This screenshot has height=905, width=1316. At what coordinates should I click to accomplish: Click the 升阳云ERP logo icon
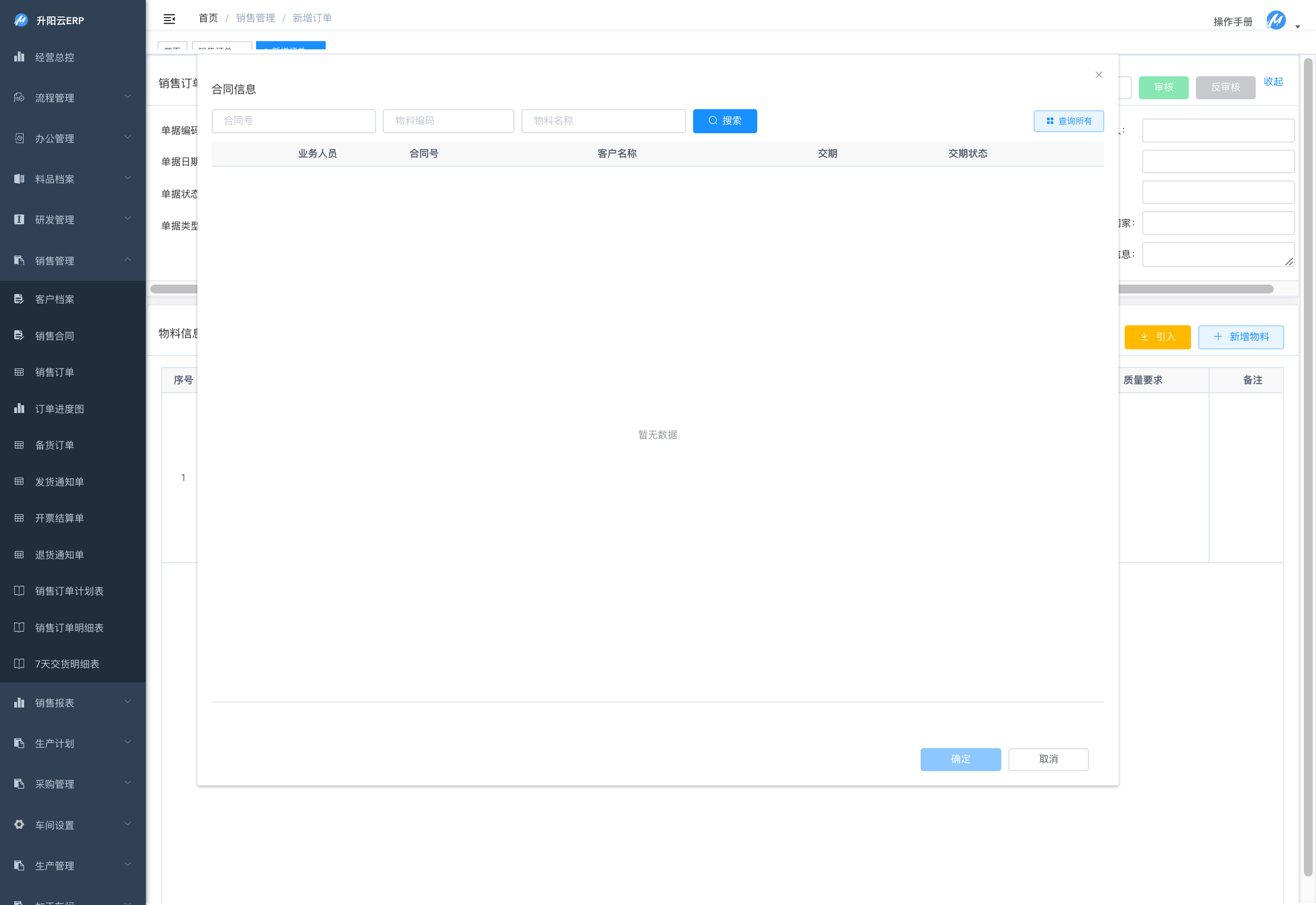point(21,20)
